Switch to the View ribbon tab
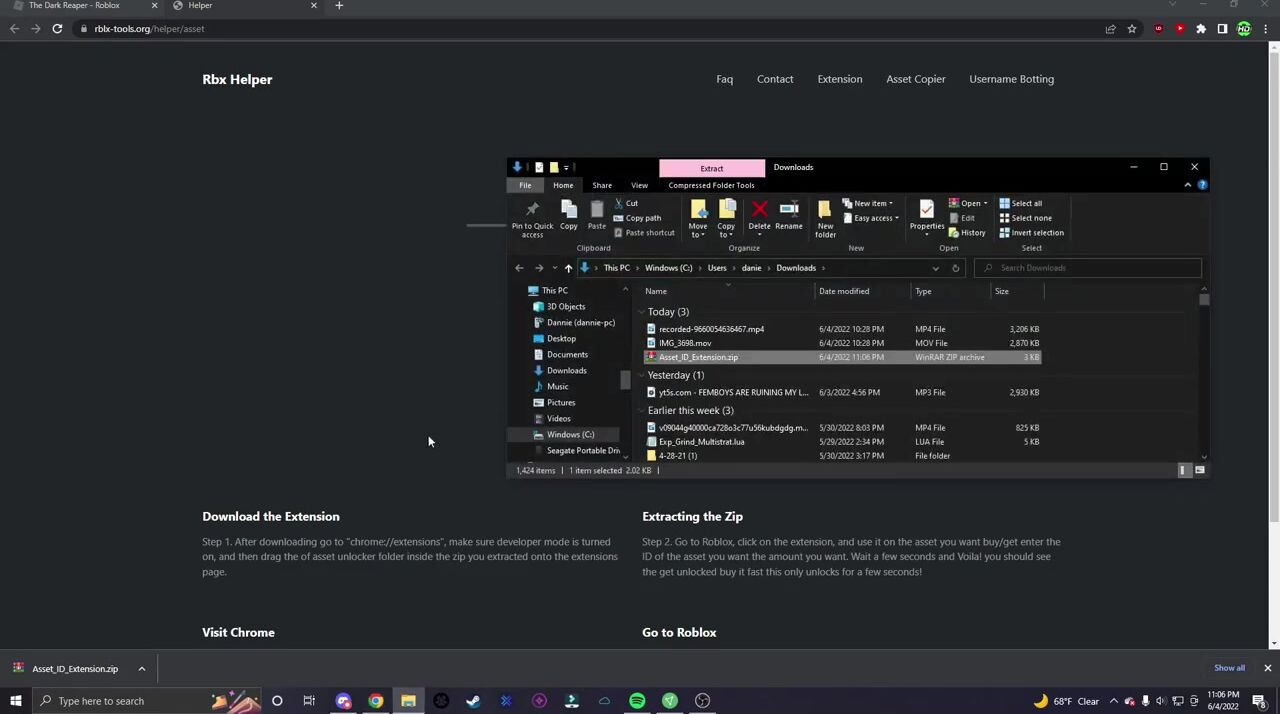 (639, 185)
